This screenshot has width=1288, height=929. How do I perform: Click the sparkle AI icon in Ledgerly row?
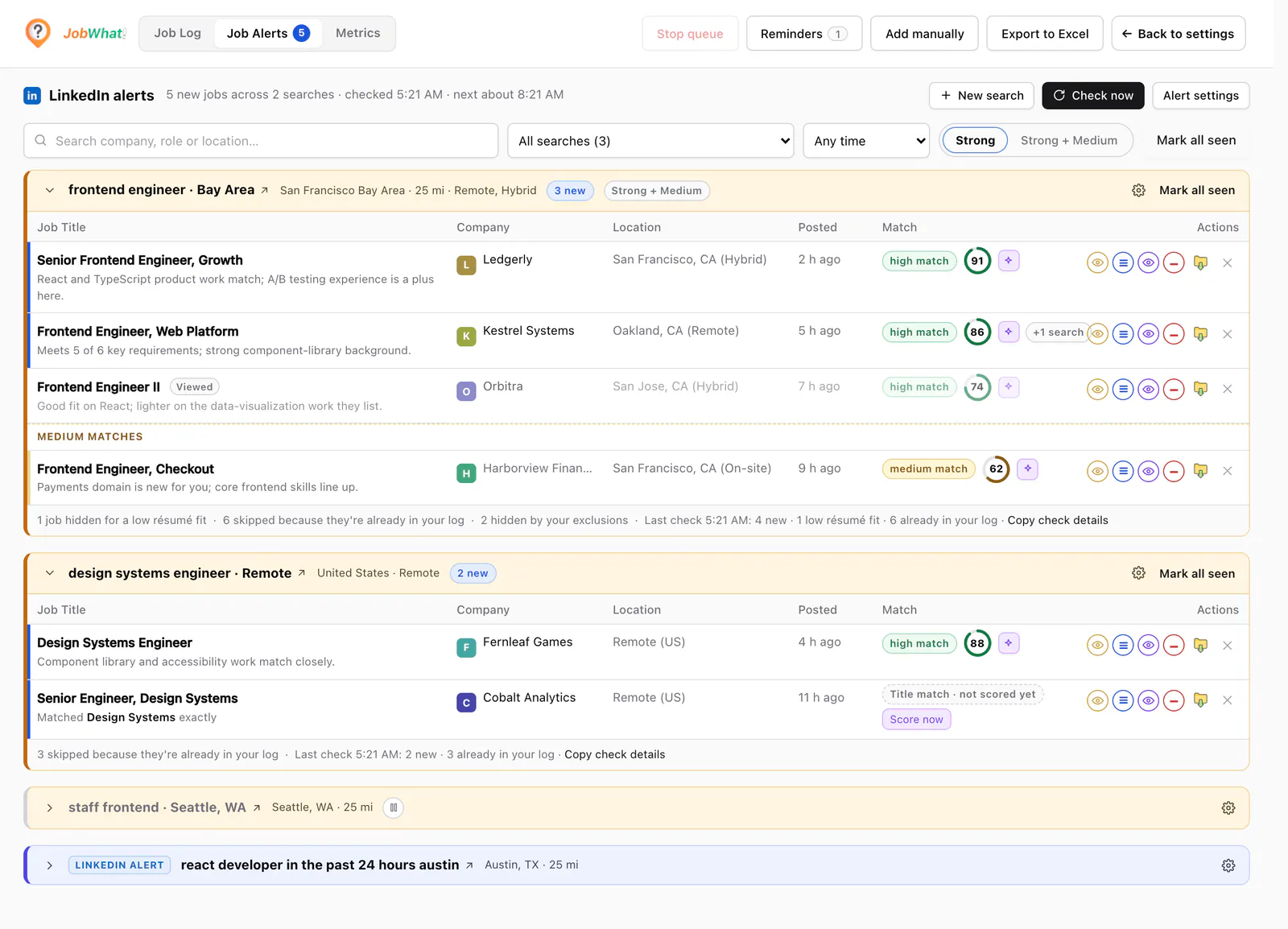pos(1009,261)
